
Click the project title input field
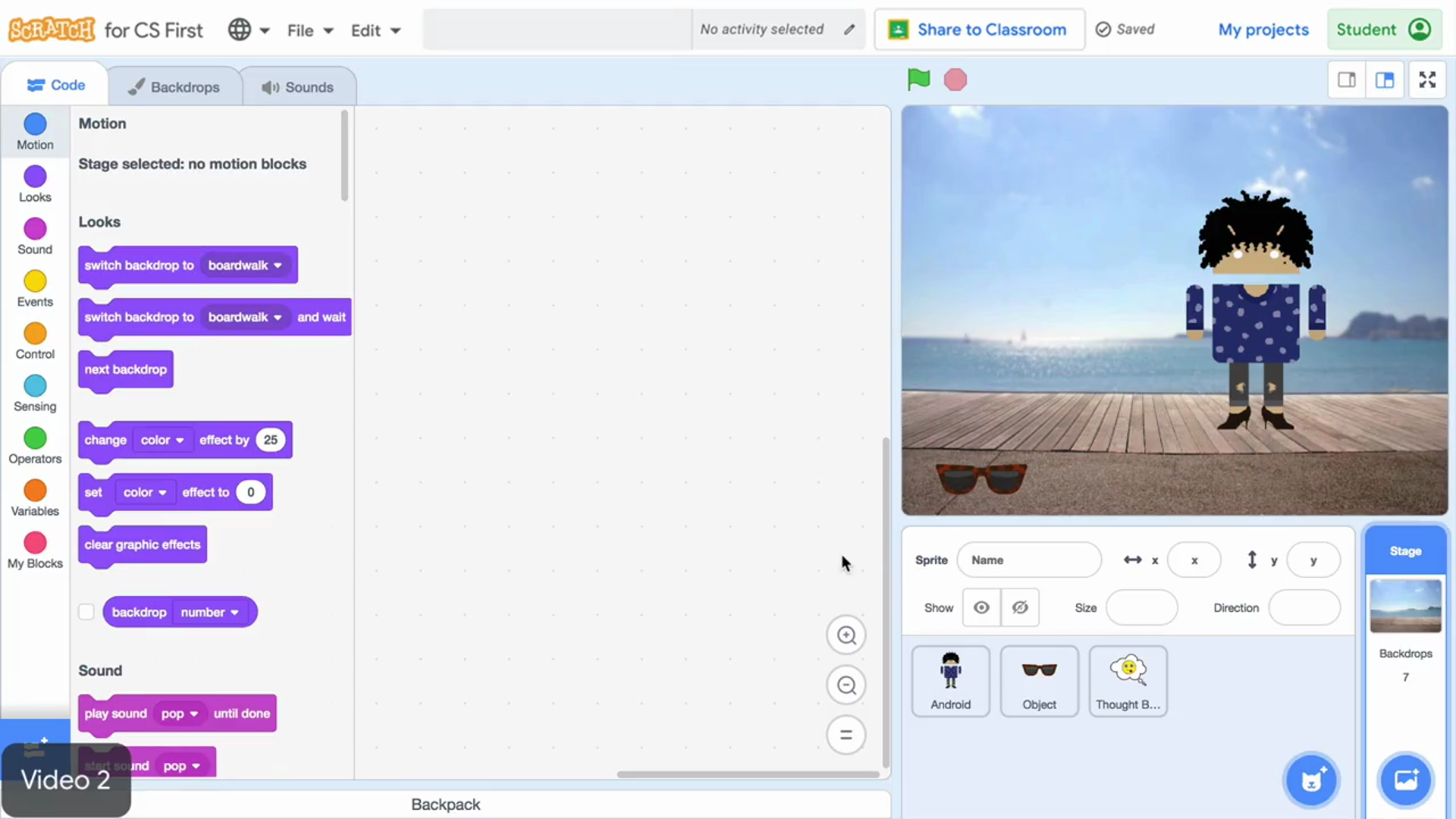[557, 30]
